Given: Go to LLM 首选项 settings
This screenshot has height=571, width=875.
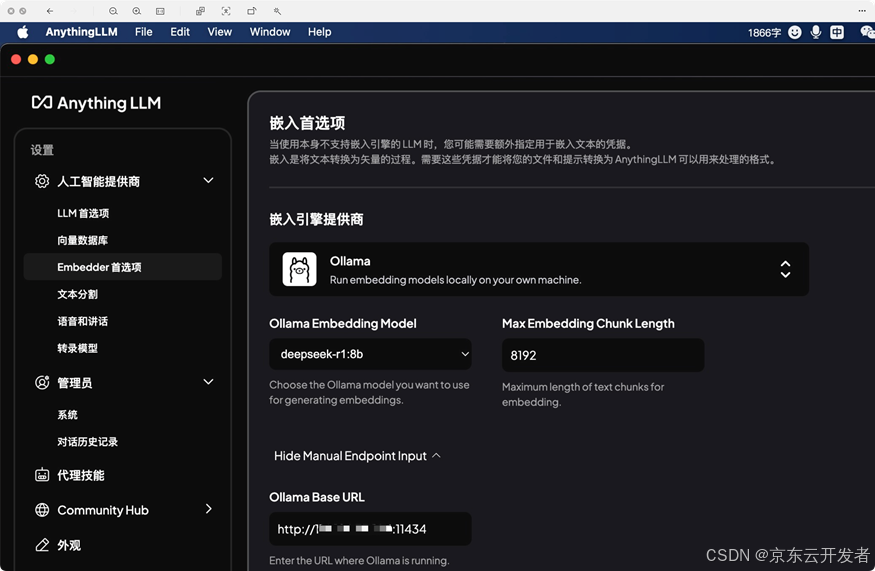Looking at the screenshot, I should (x=83, y=213).
